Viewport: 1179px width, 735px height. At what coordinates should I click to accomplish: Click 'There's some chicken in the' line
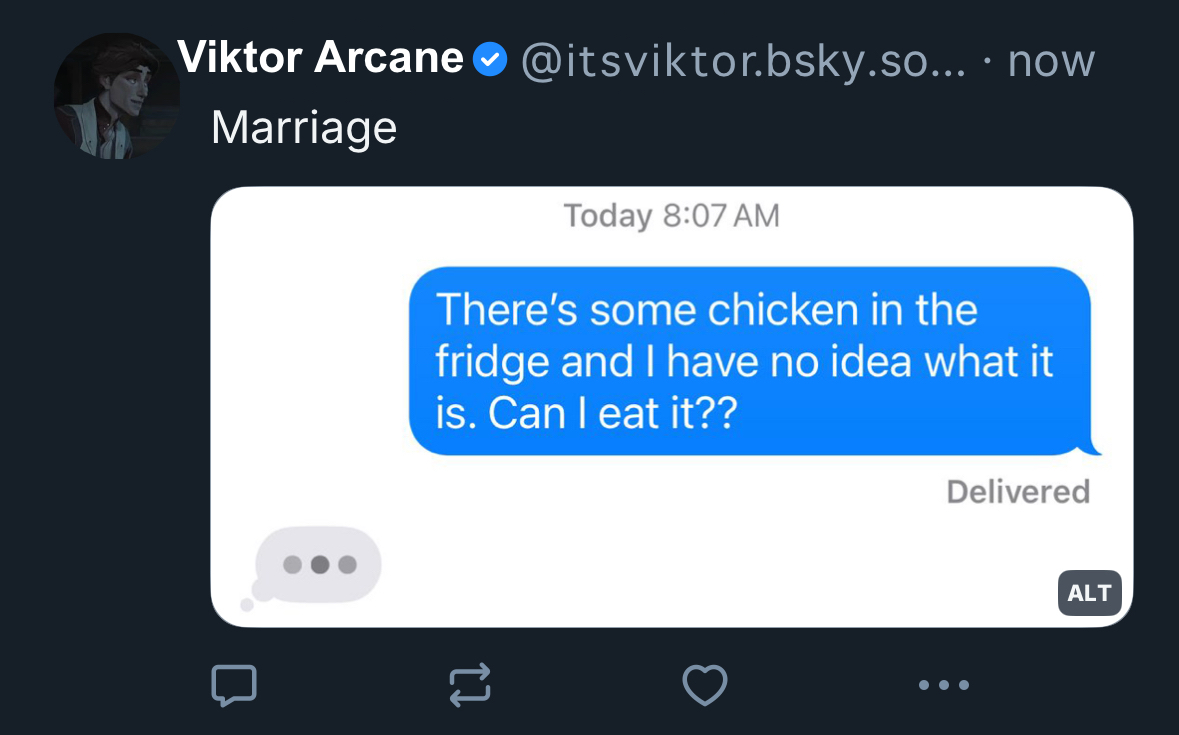706,310
